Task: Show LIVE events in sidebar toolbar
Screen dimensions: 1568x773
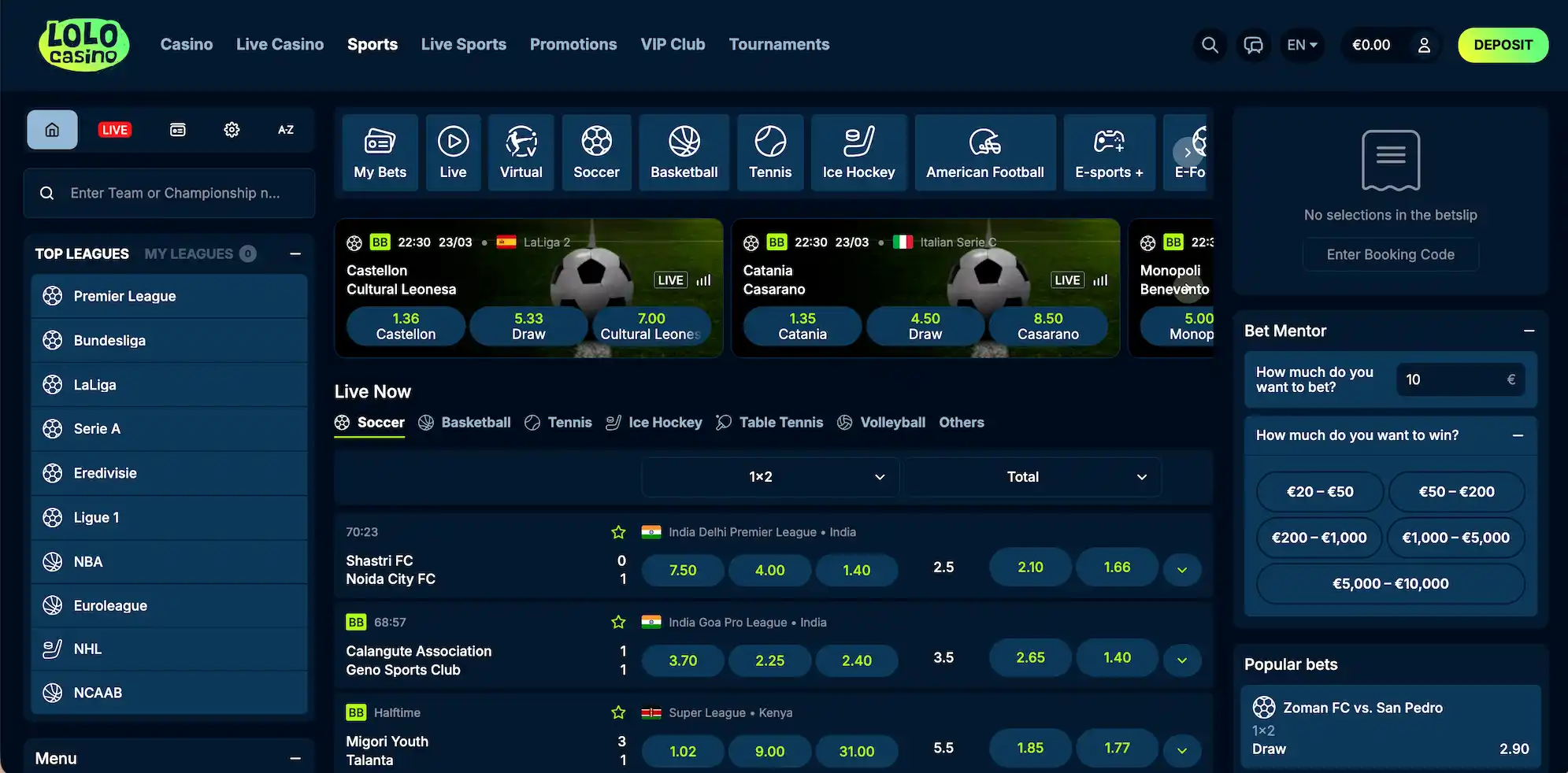Action: point(114,130)
